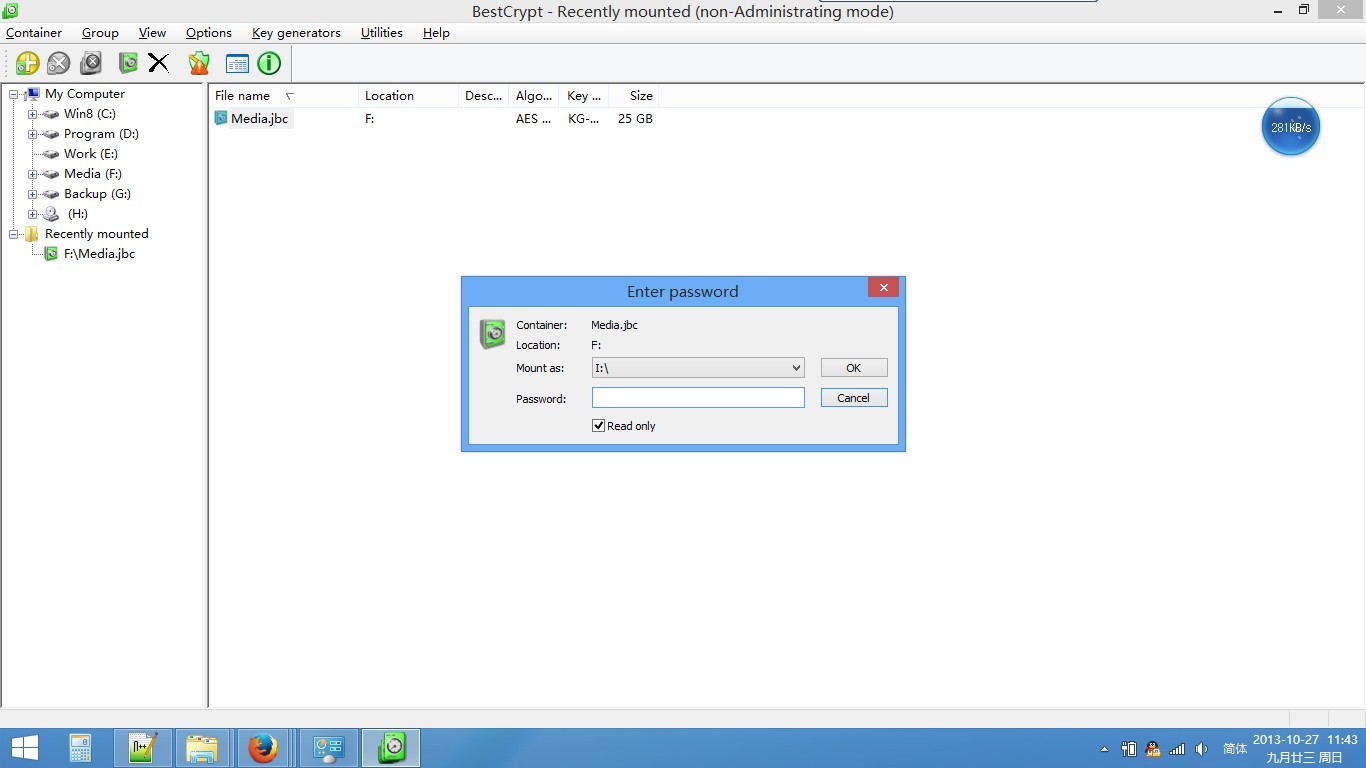Click the green safe icon in password dialog
Image resolution: width=1366 pixels, height=768 pixels.
click(x=492, y=334)
